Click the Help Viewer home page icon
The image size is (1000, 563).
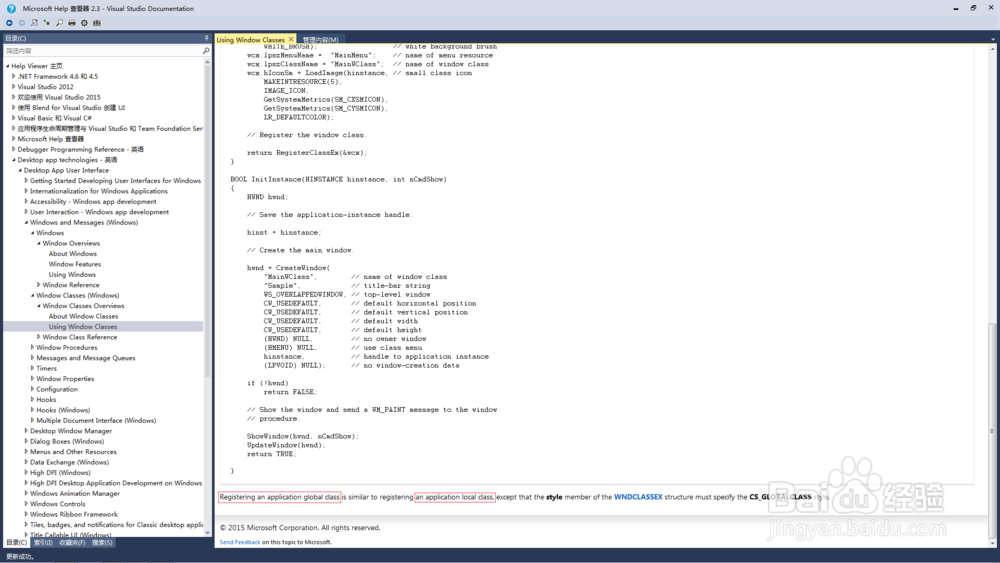click(x=34, y=23)
